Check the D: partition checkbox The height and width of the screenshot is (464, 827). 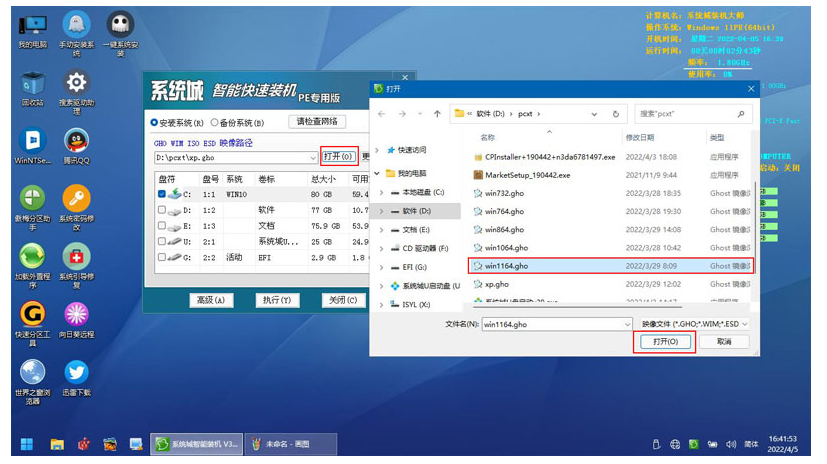tap(161, 211)
